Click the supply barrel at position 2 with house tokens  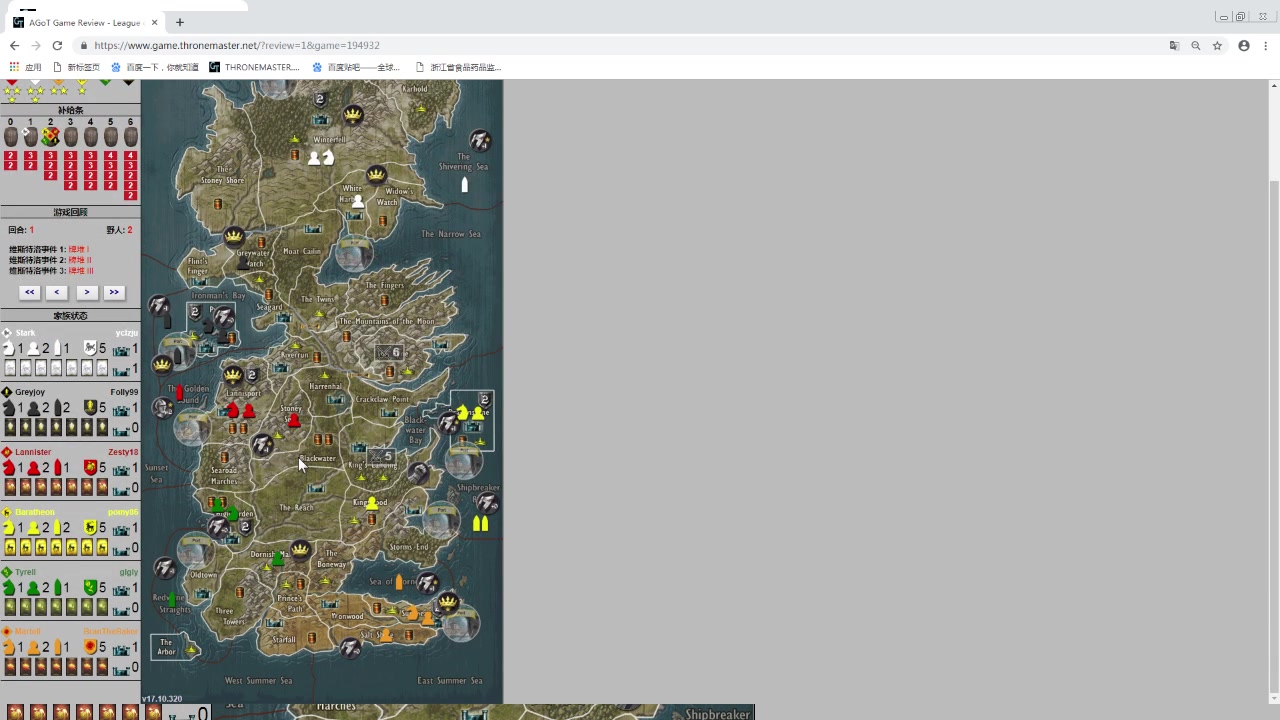pos(50,137)
